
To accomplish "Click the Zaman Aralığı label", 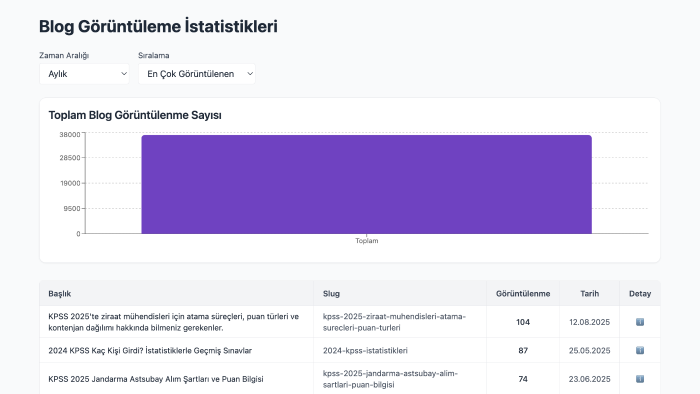I will point(64,55).
